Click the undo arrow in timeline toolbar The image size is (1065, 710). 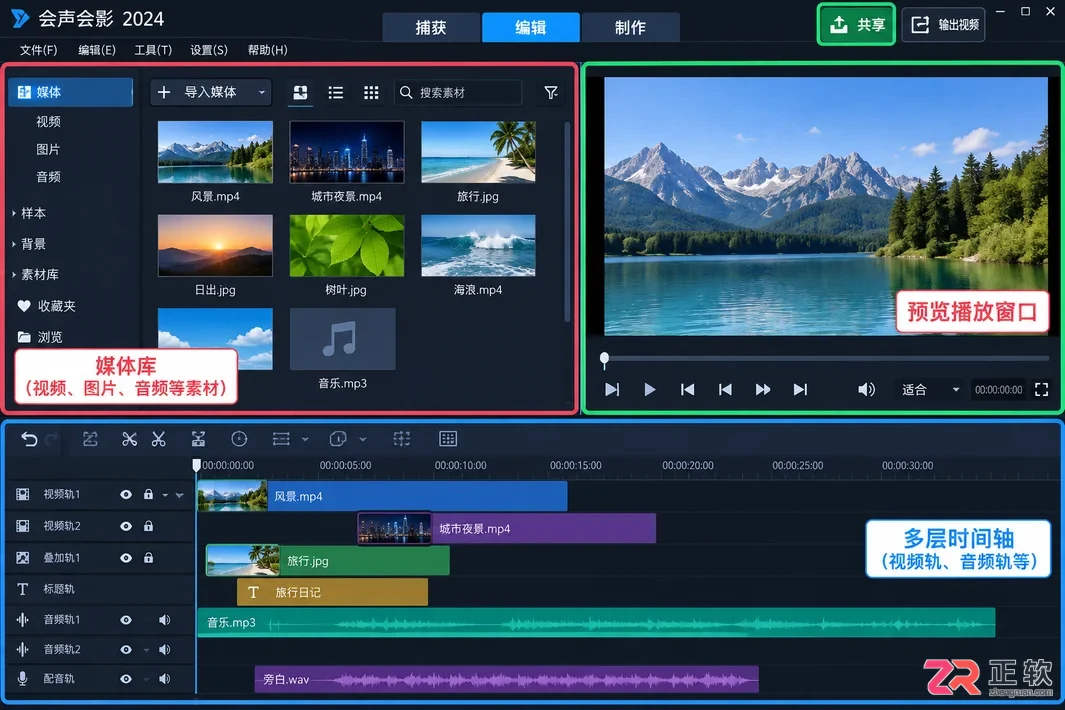tap(29, 440)
